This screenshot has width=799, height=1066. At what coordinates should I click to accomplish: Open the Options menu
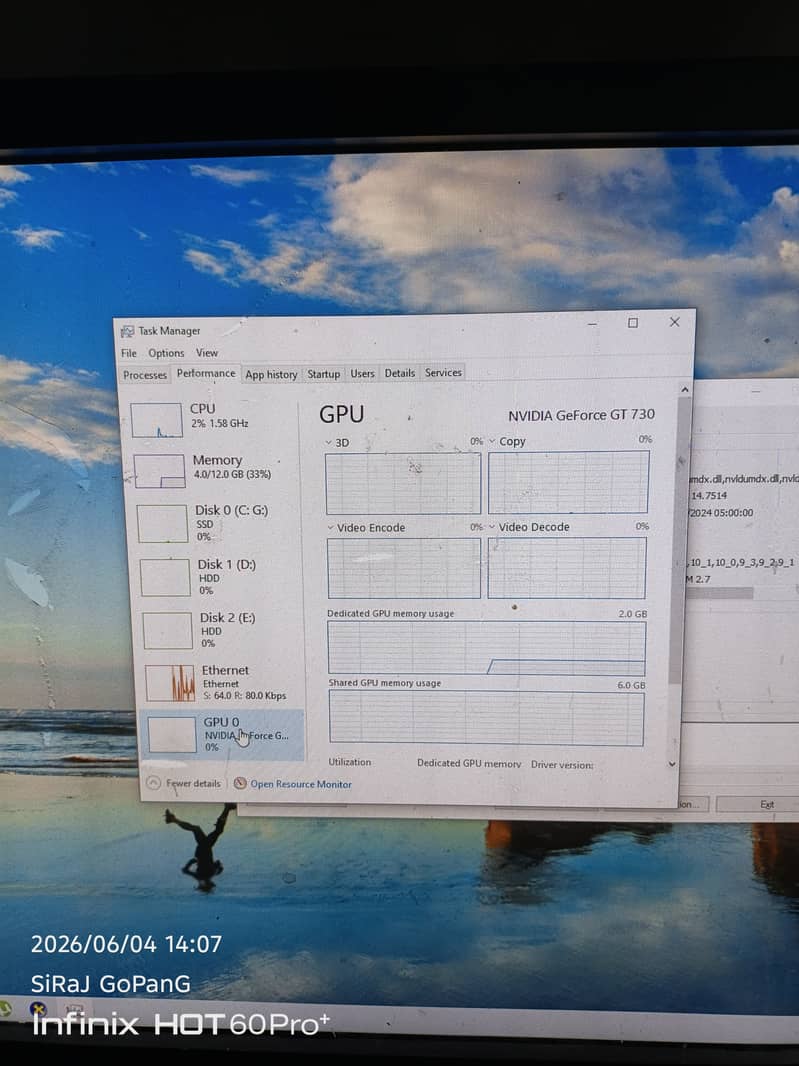[166, 353]
